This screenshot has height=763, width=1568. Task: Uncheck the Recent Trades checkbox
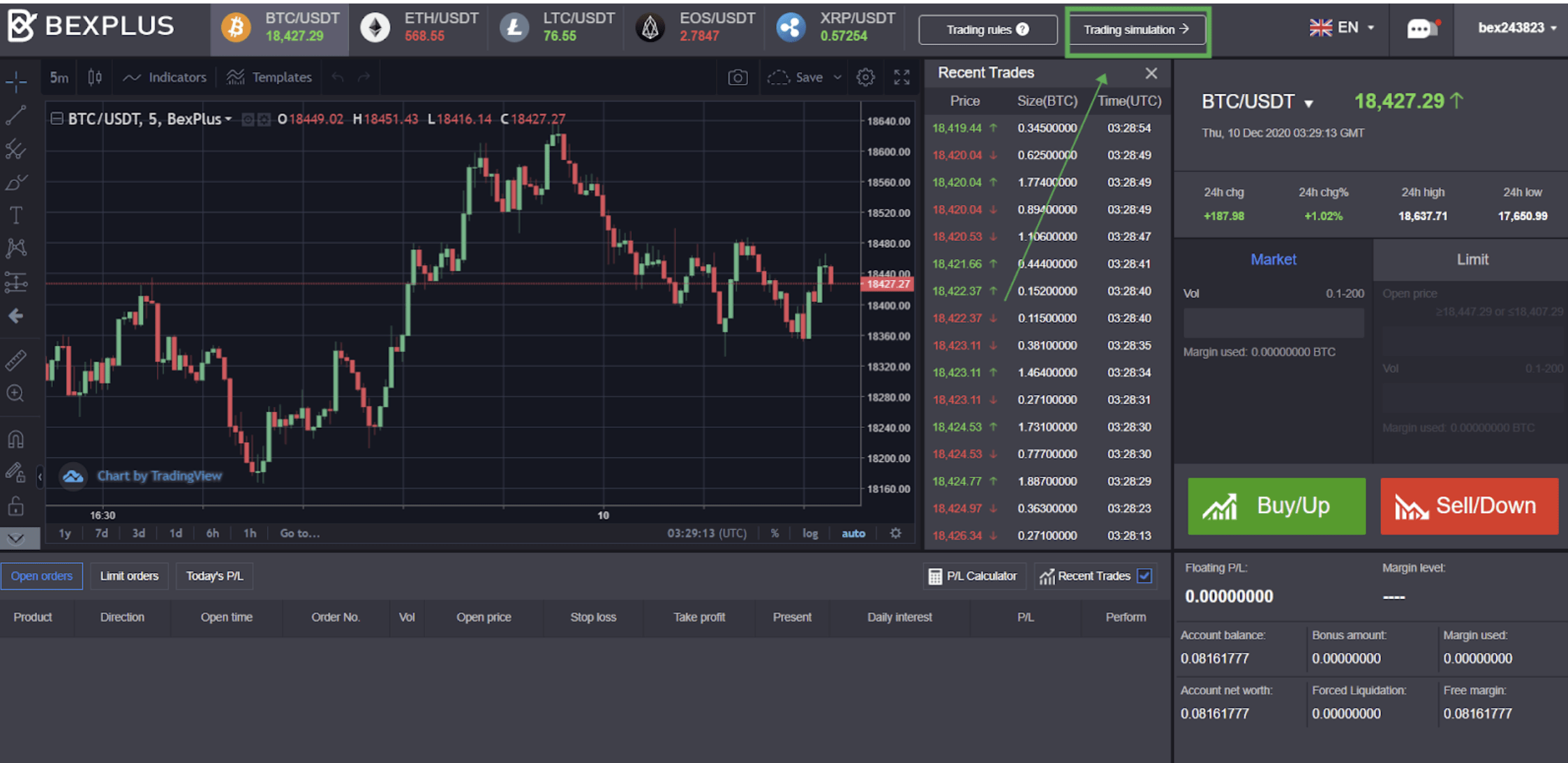tap(1144, 576)
